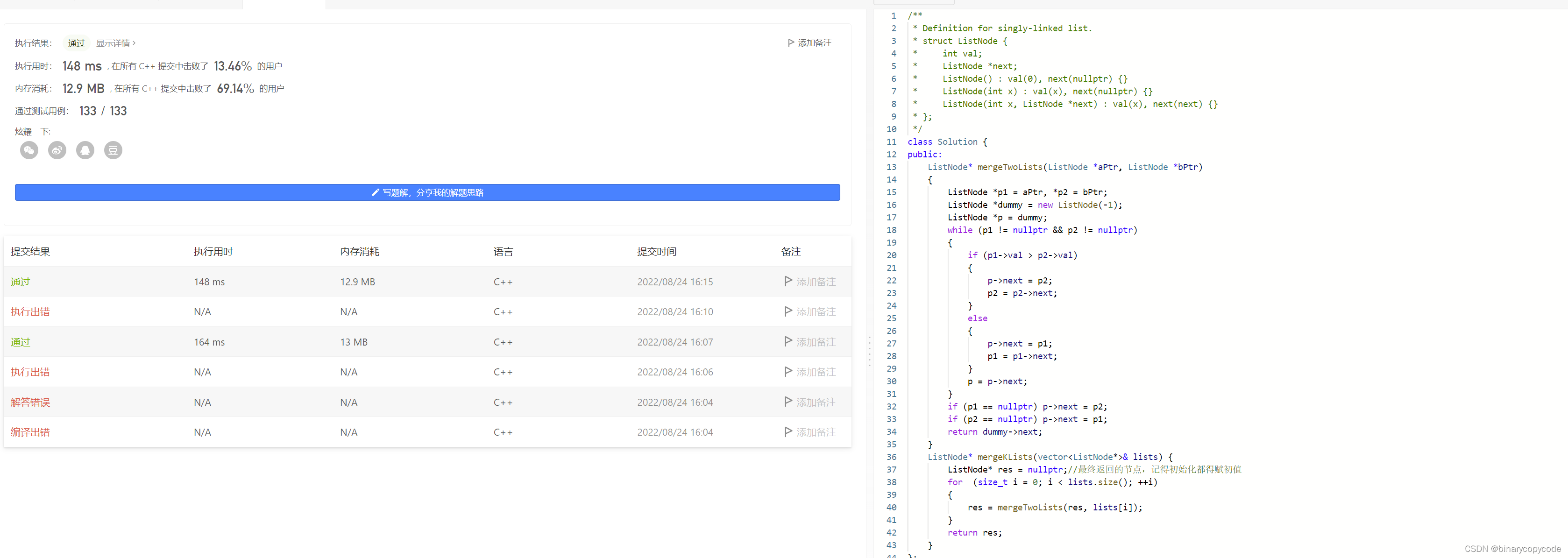Add note to the 16:06 submission row
This screenshot has height=558, width=1568.
pyautogui.click(x=810, y=372)
